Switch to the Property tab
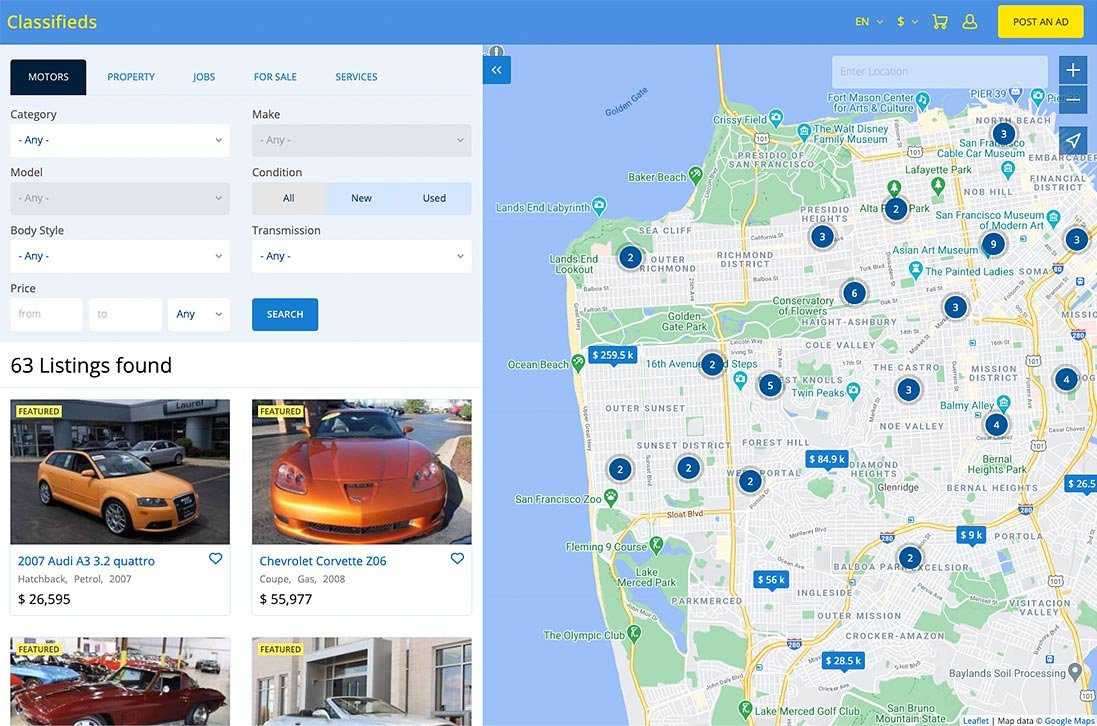1097x726 pixels. coord(131,77)
